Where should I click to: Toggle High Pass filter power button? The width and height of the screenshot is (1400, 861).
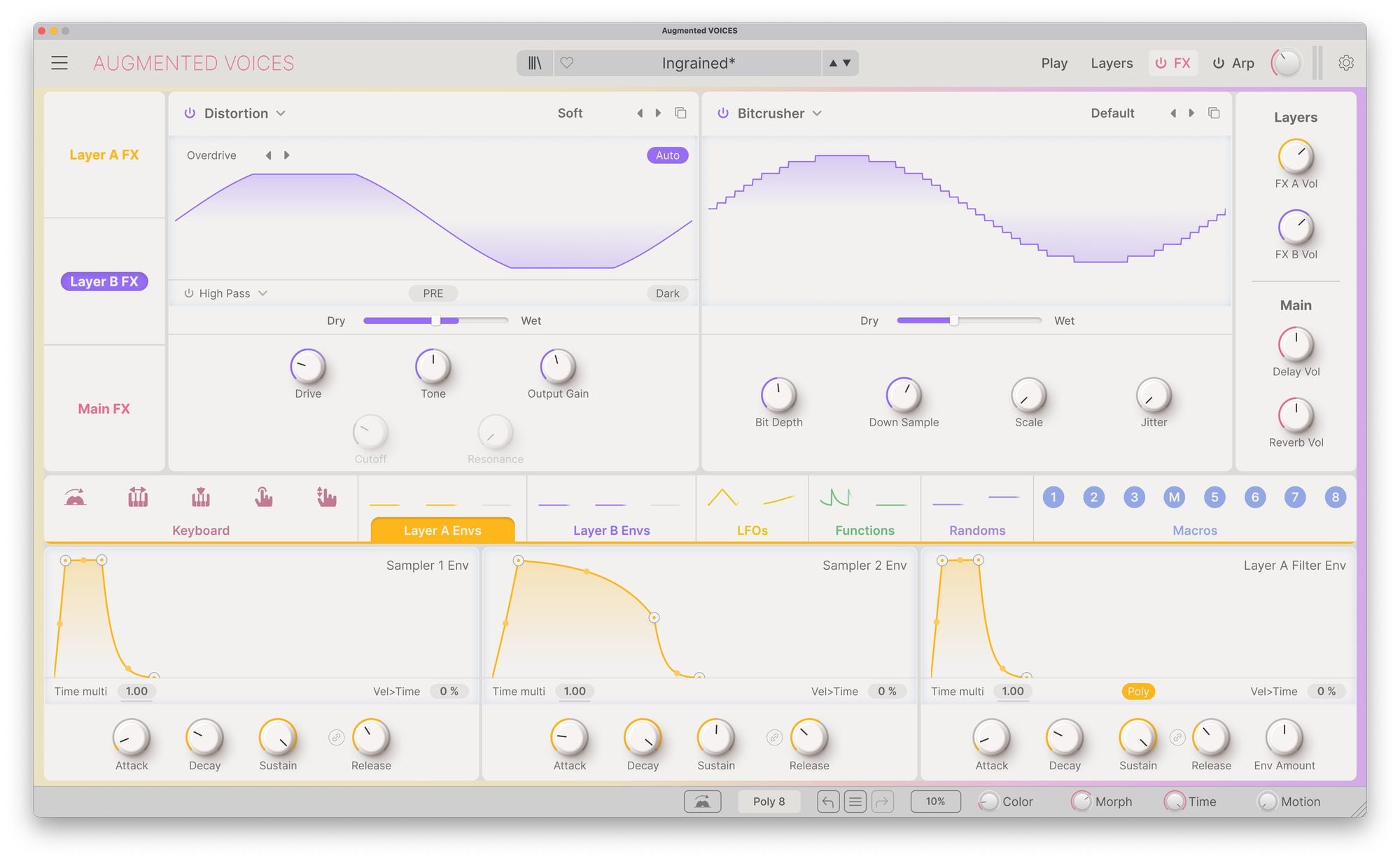[x=189, y=293]
